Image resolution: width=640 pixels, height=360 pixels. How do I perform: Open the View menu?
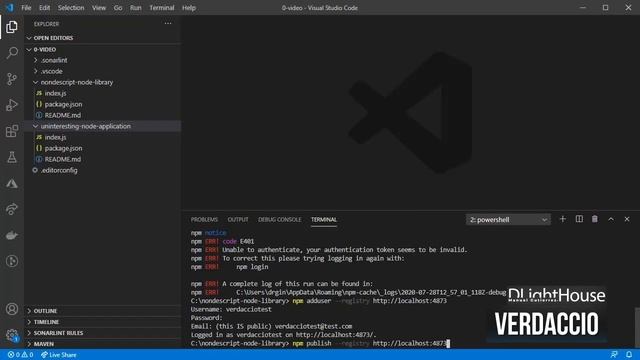pos(99,8)
